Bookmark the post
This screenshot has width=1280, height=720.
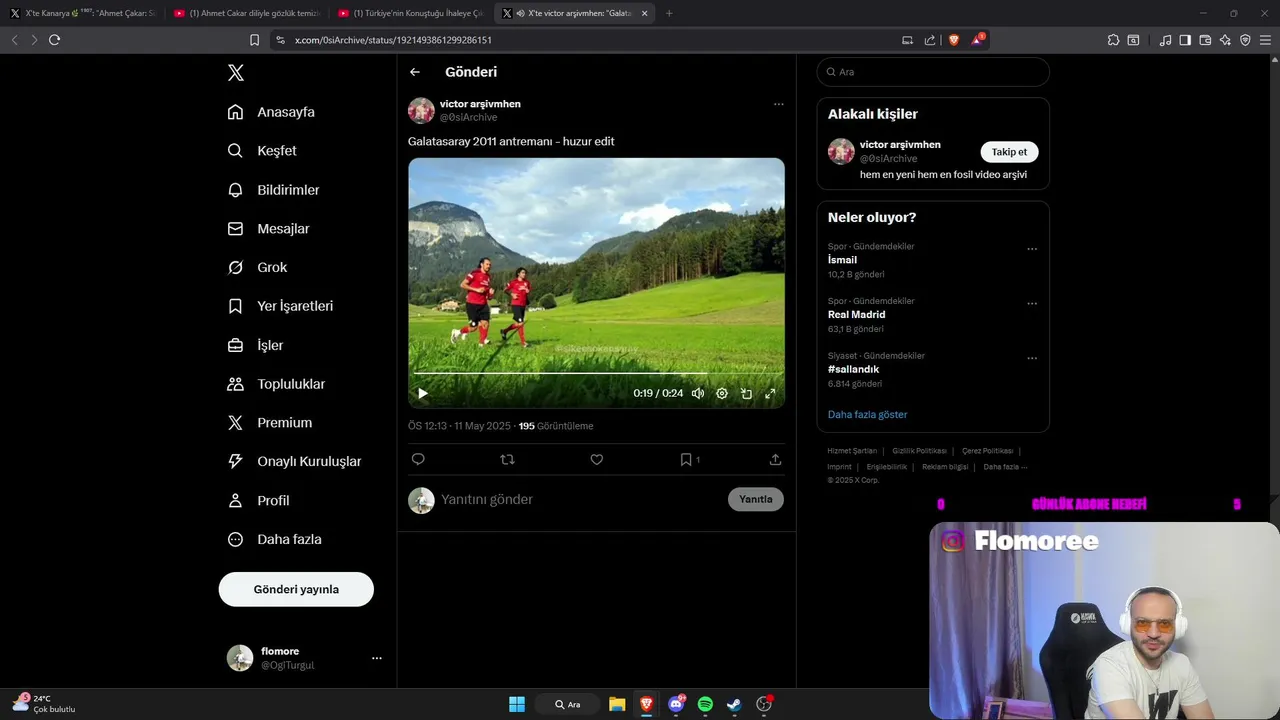pyautogui.click(x=686, y=459)
